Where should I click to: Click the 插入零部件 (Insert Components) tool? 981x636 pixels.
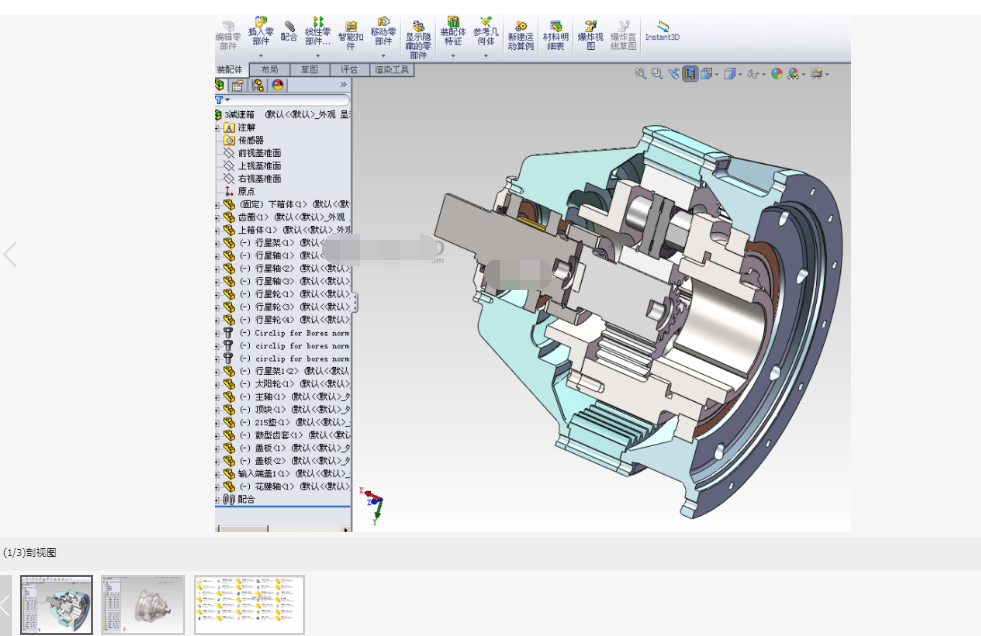[x=261, y=32]
